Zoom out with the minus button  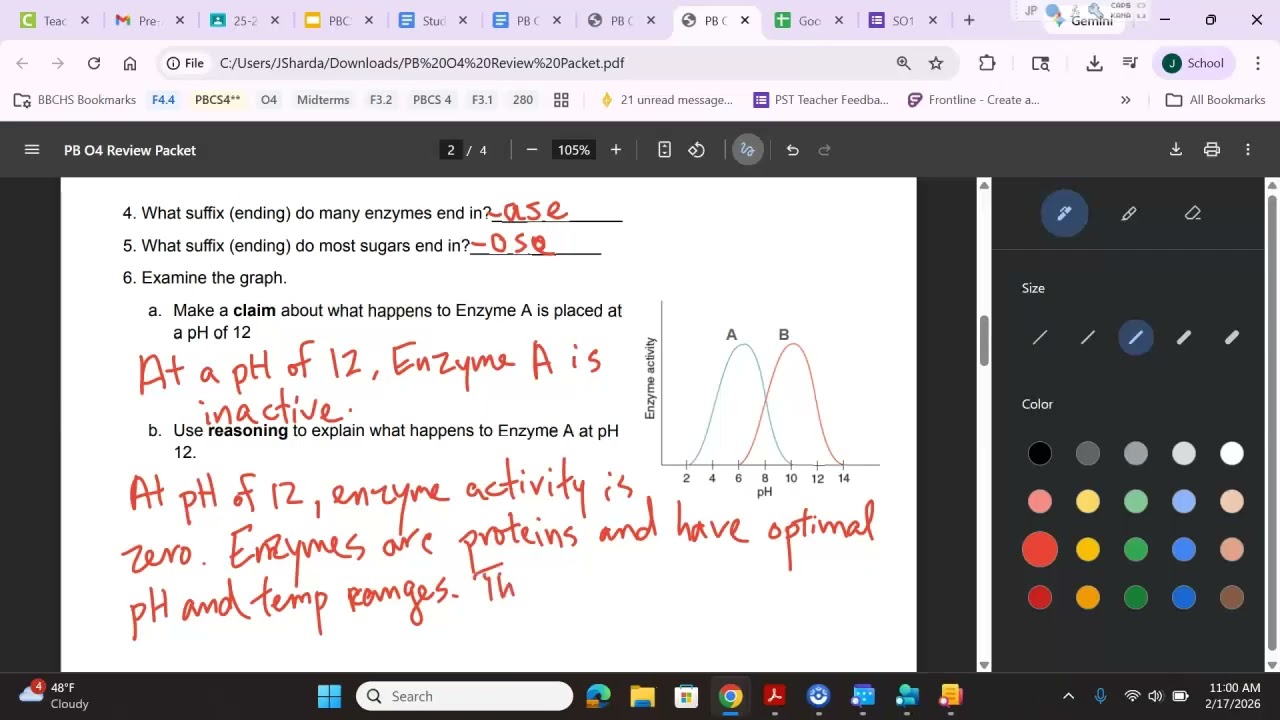[532, 150]
